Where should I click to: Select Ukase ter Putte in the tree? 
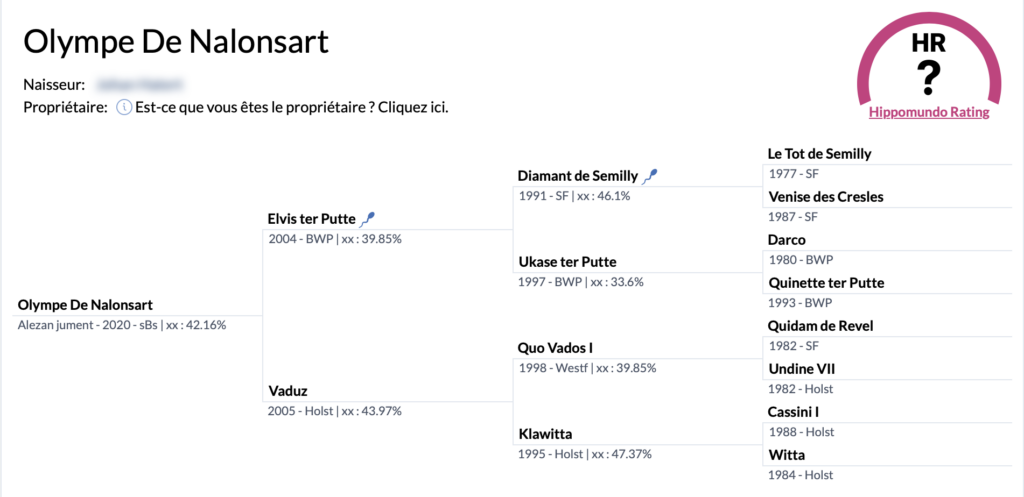(567, 261)
